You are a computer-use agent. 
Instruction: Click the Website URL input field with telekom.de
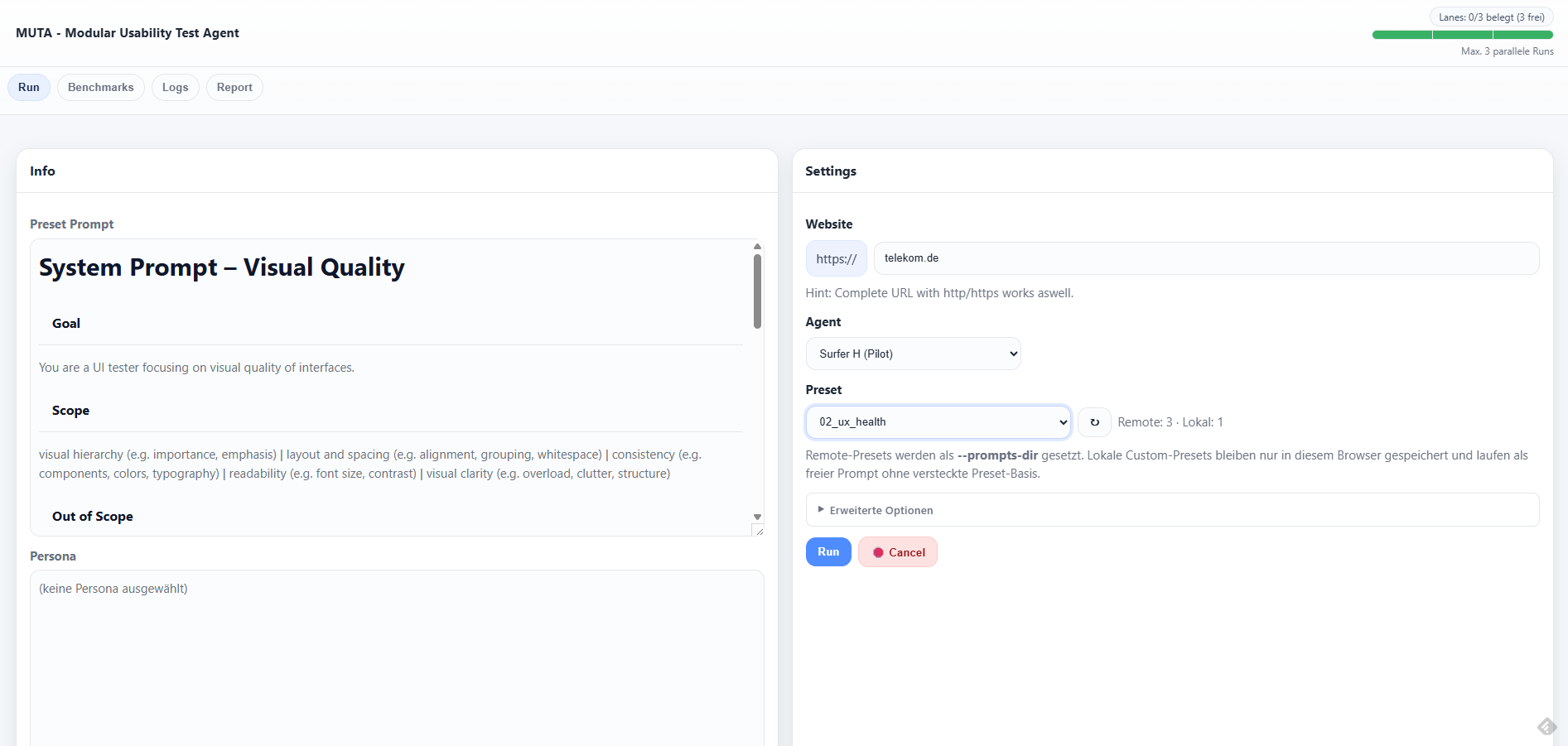pyautogui.click(x=1206, y=258)
